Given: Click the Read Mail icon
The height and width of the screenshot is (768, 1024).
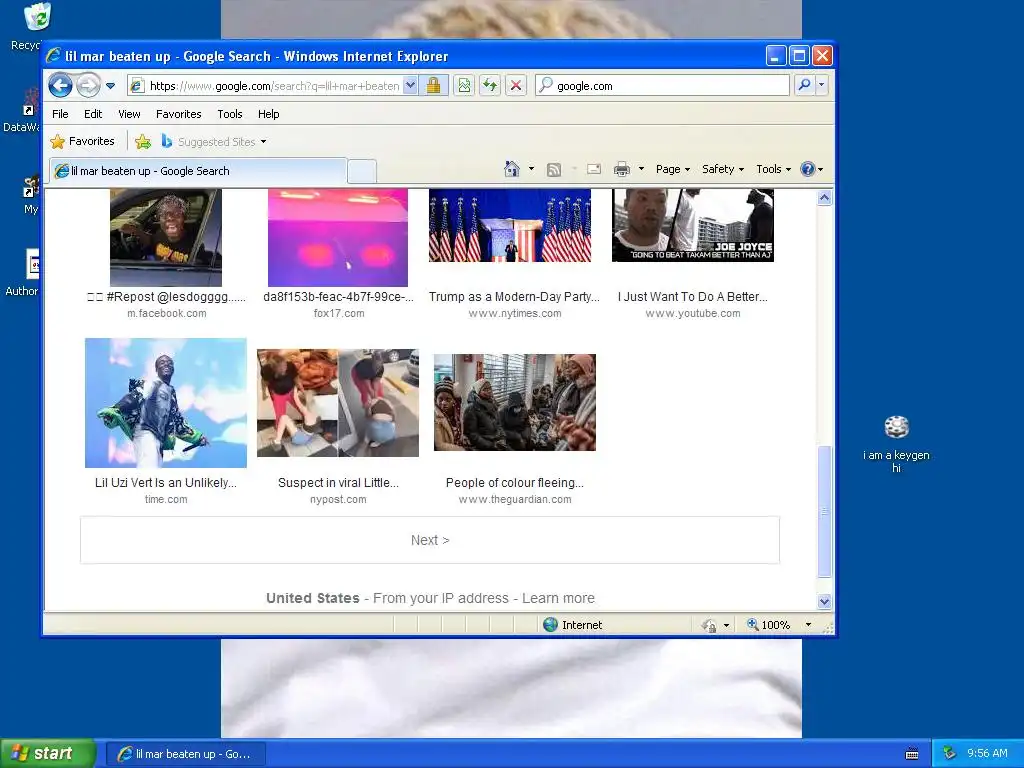Looking at the screenshot, I should click(594, 169).
